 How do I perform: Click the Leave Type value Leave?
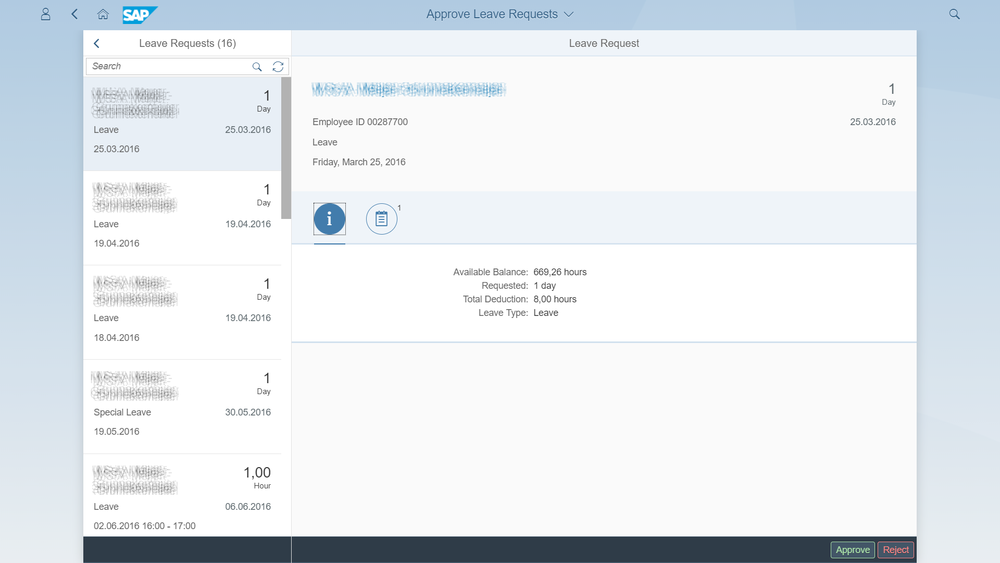pyautogui.click(x=546, y=313)
